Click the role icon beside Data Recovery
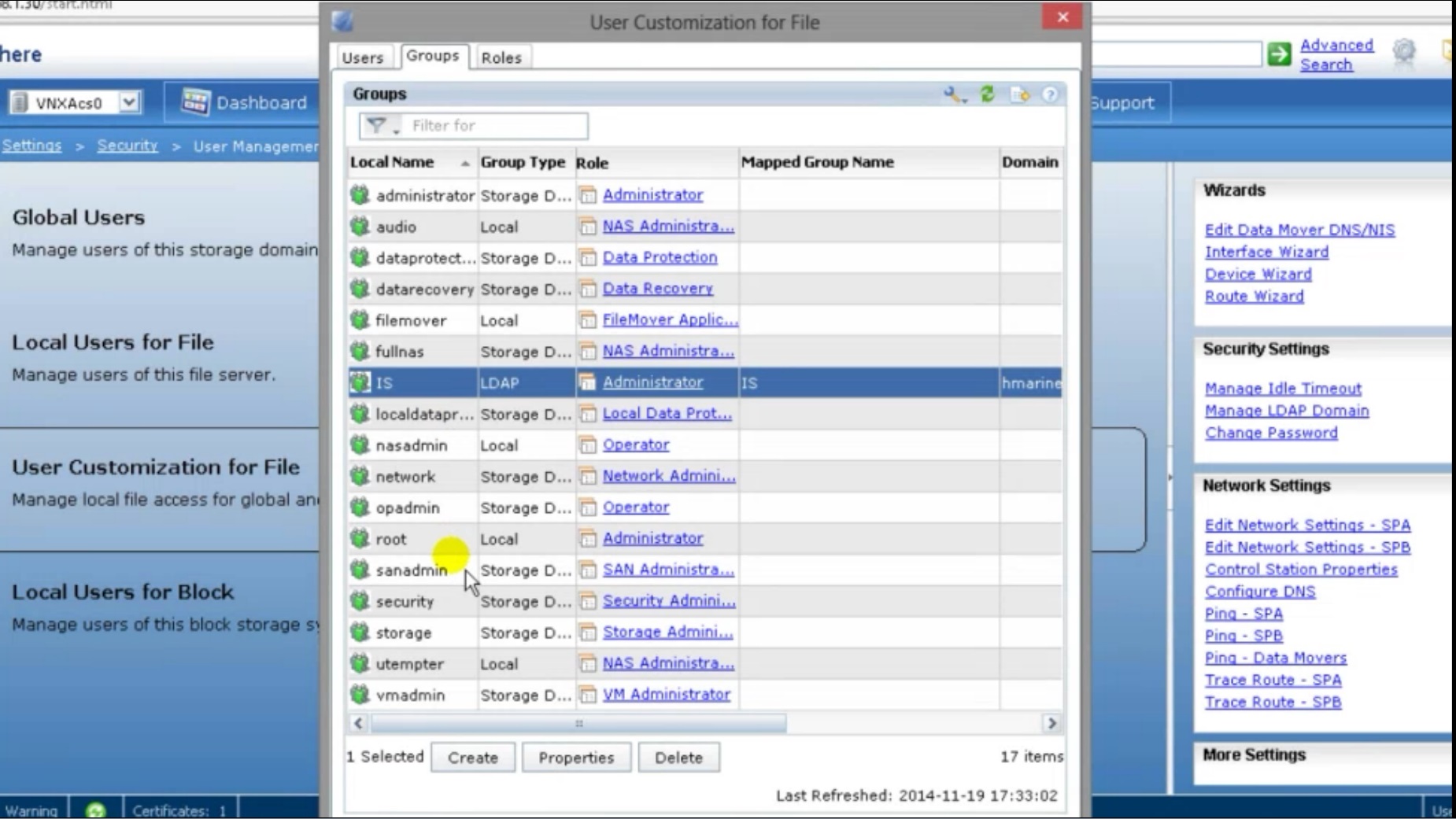The image size is (1456, 819). click(588, 289)
